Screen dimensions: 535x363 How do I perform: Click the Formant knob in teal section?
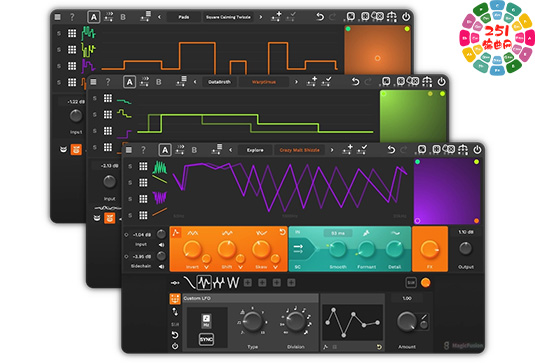coord(366,249)
